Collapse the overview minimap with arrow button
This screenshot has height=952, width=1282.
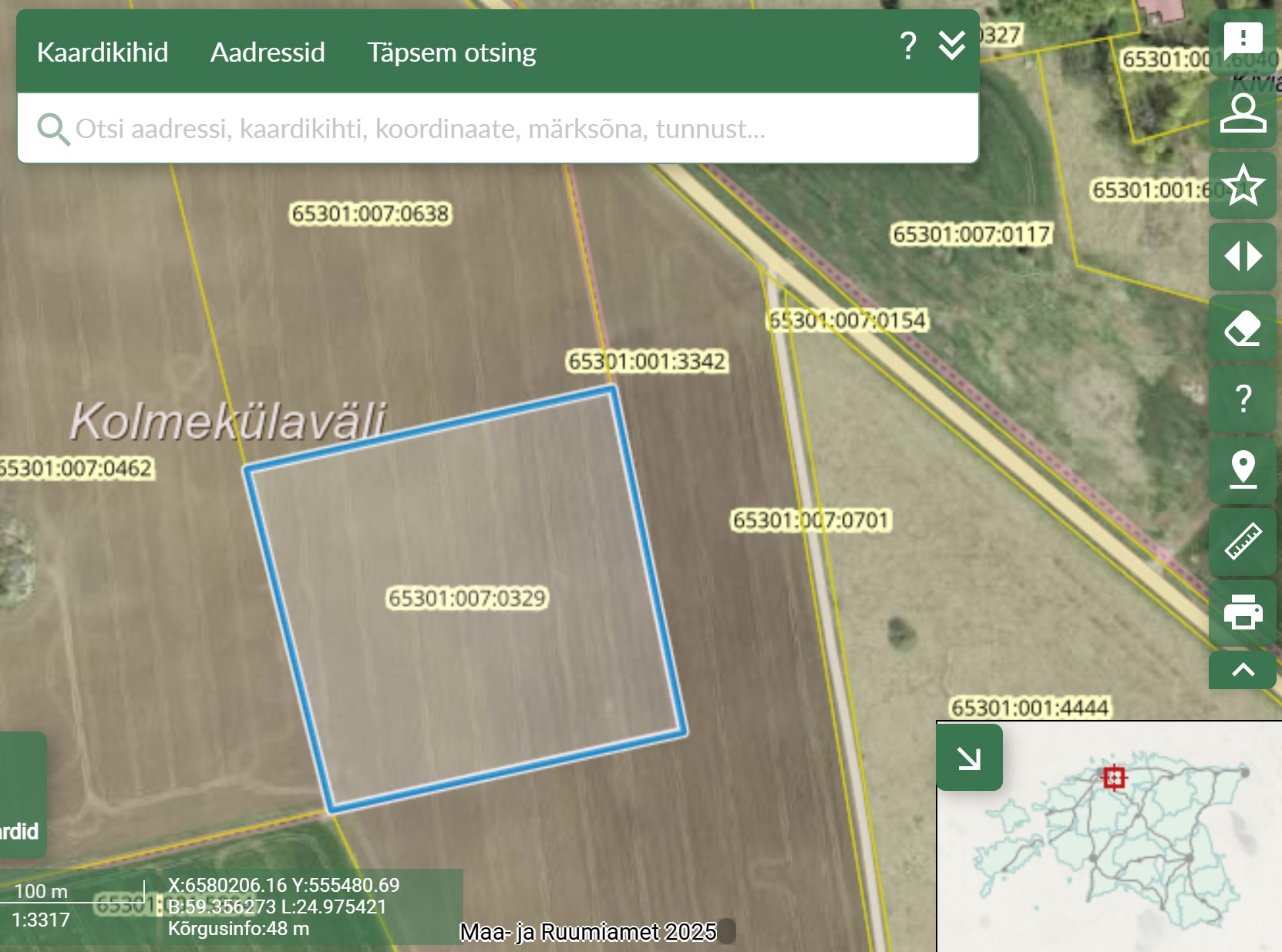[x=969, y=759]
